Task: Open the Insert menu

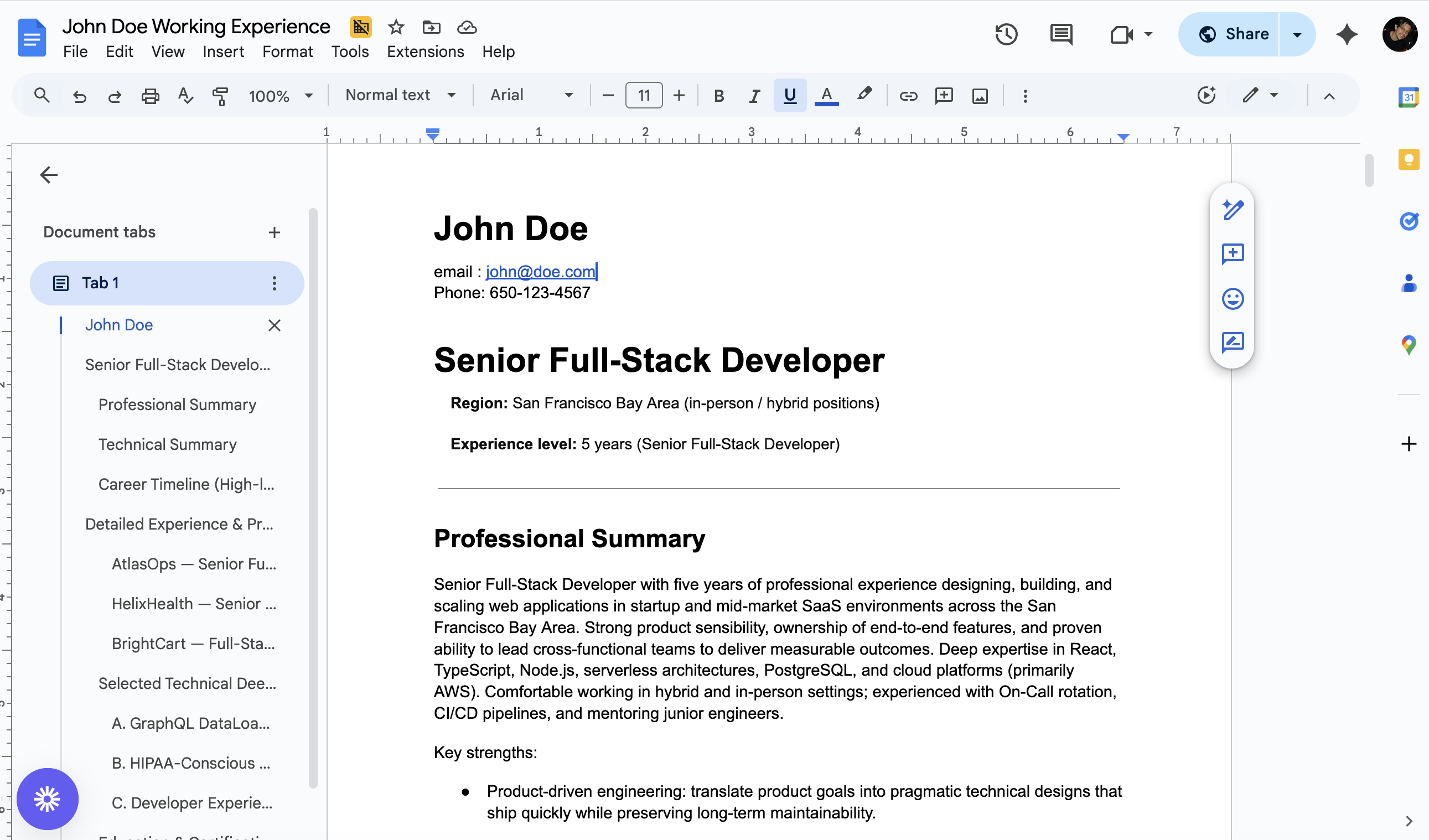Action: 223,51
